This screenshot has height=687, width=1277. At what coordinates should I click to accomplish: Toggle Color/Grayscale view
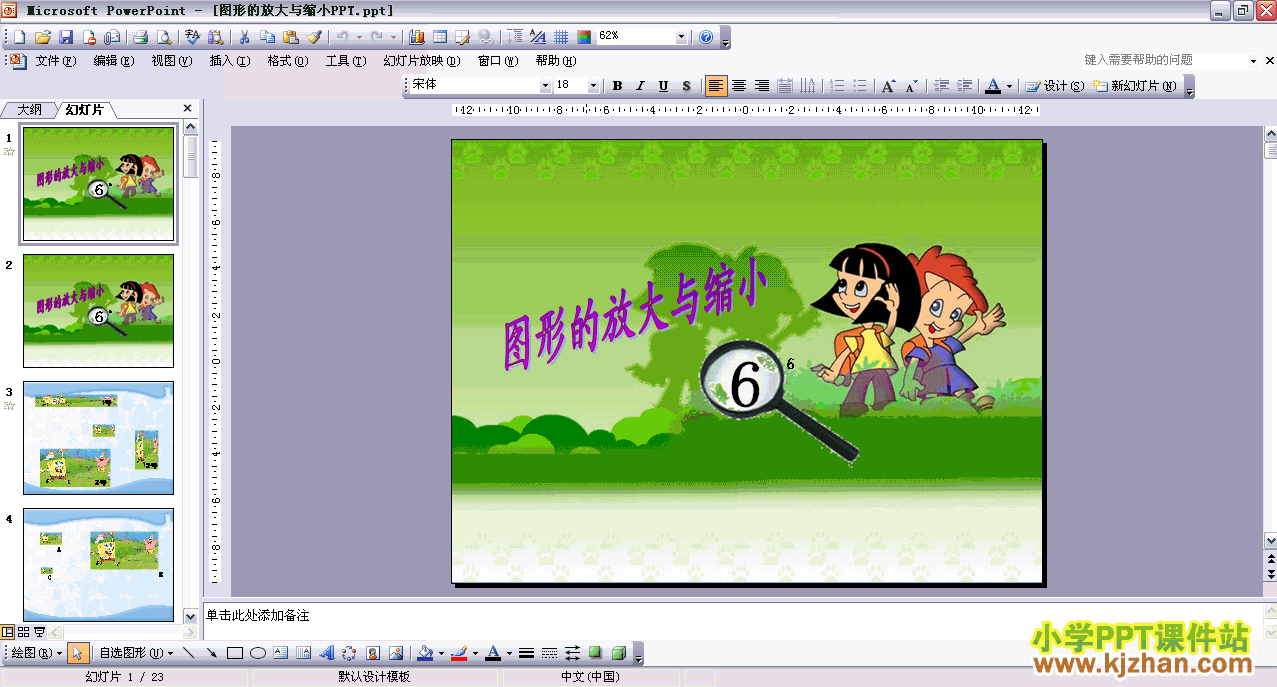point(584,37)
